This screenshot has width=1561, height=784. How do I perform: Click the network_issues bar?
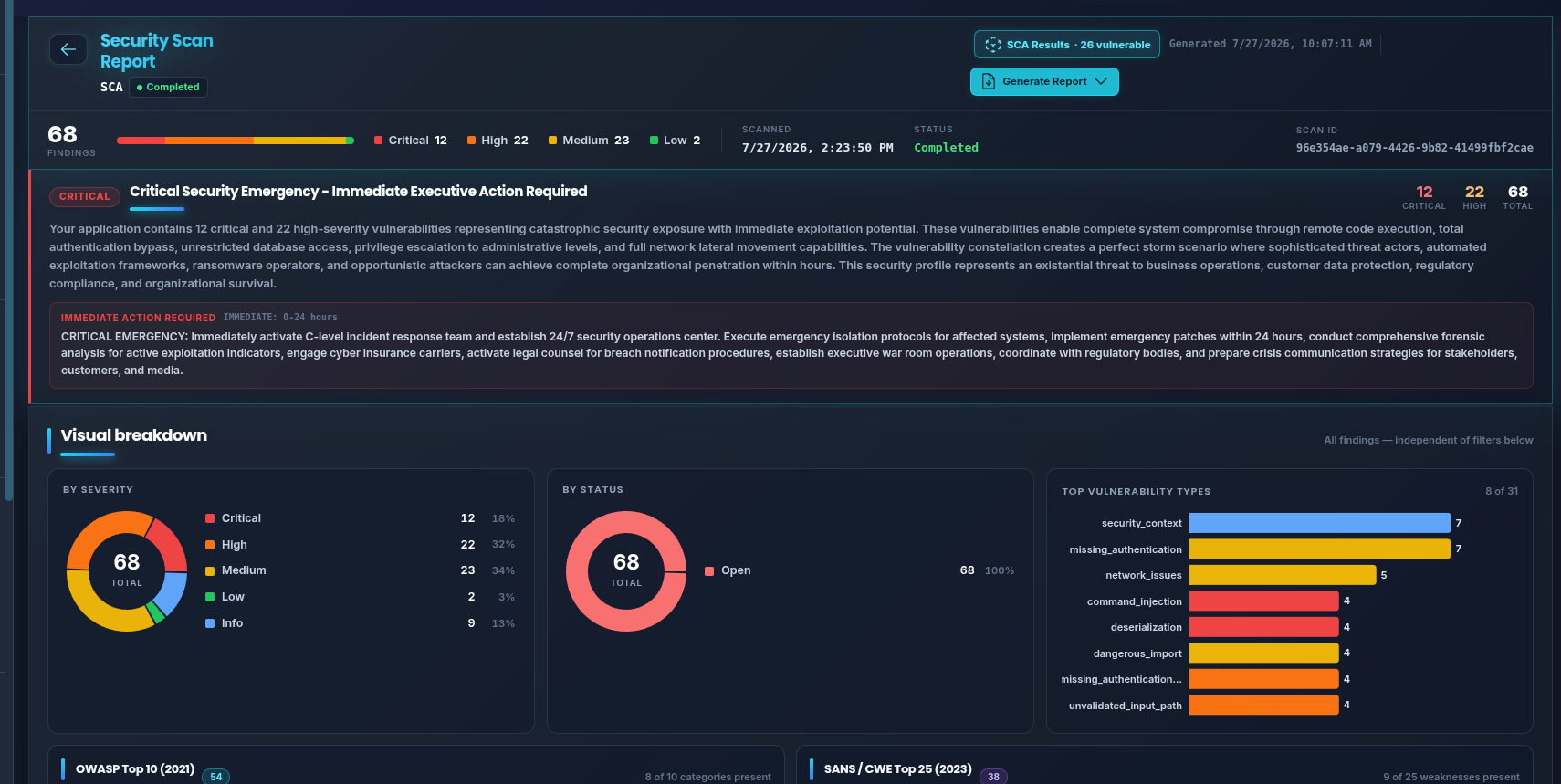coord(1283,575)
